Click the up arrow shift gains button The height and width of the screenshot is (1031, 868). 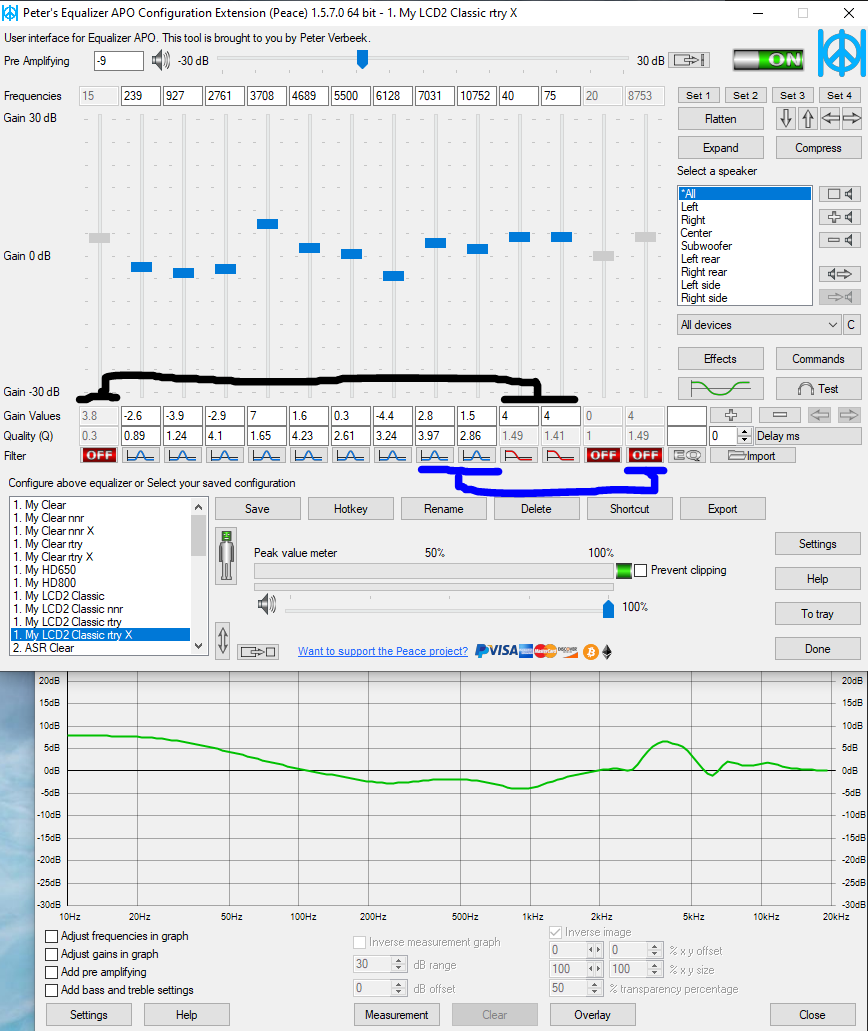click(x=808, y=118)
